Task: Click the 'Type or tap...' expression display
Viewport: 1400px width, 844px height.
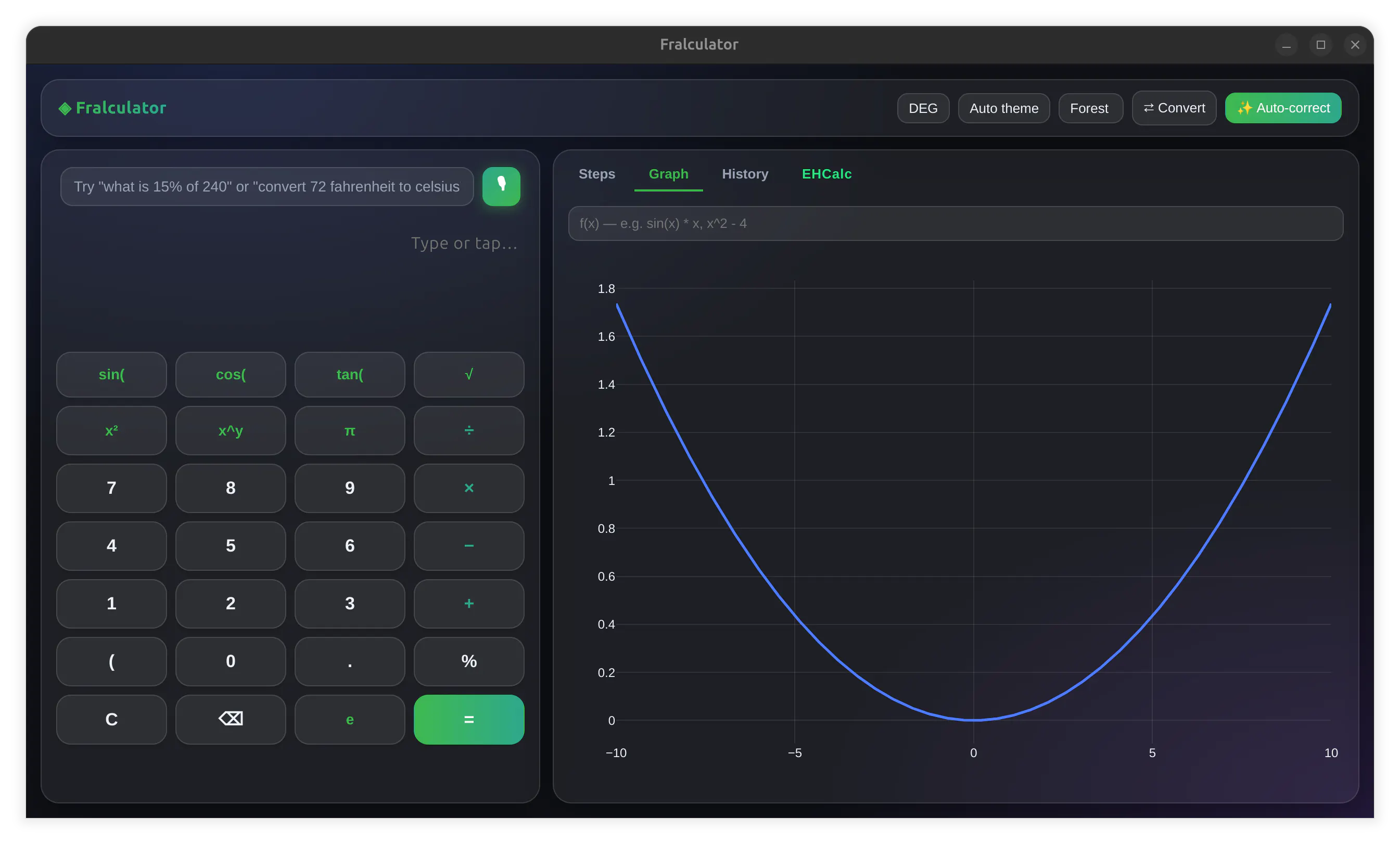Action: pyautogui.click(x=464, y=244)
